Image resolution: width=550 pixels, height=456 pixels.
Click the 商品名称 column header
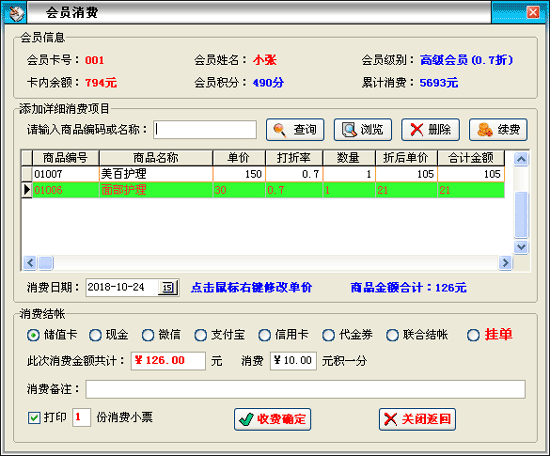pyautogui.click(x=156, y=158)
